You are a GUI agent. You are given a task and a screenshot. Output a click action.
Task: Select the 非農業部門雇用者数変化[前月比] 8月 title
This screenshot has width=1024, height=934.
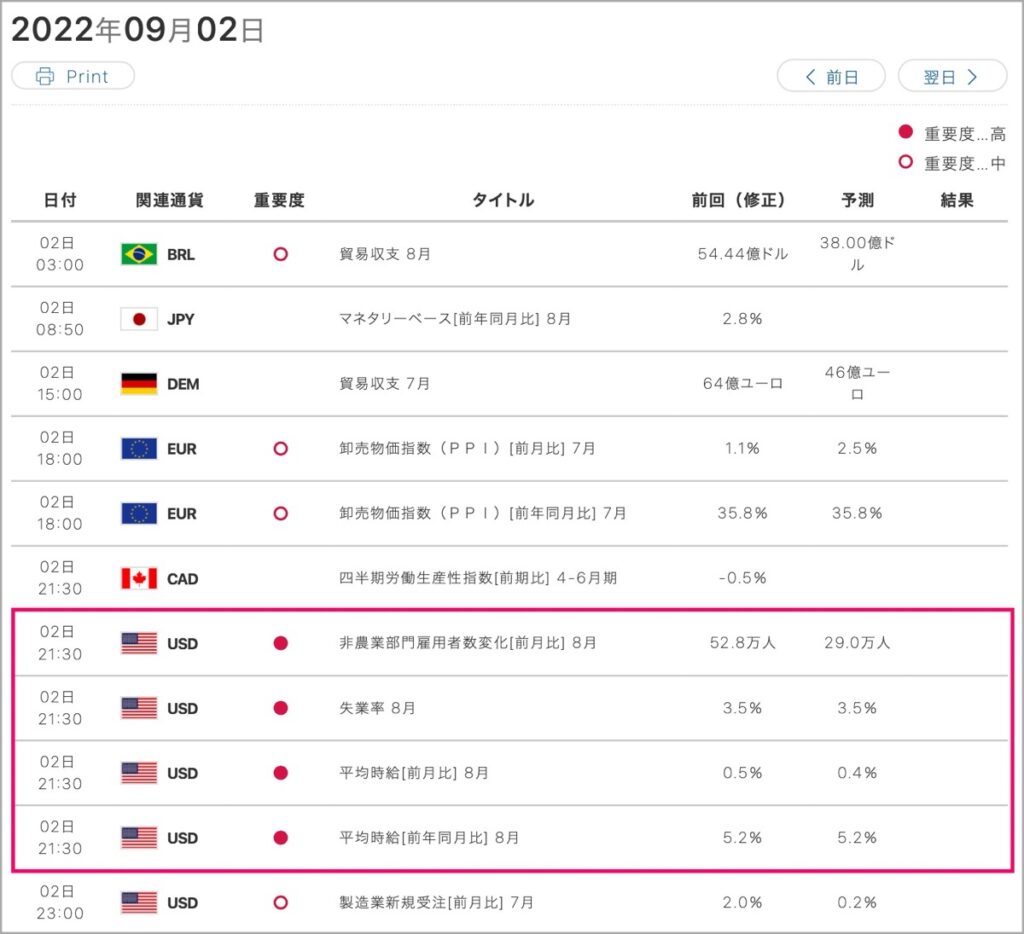(x=468, y=643)
